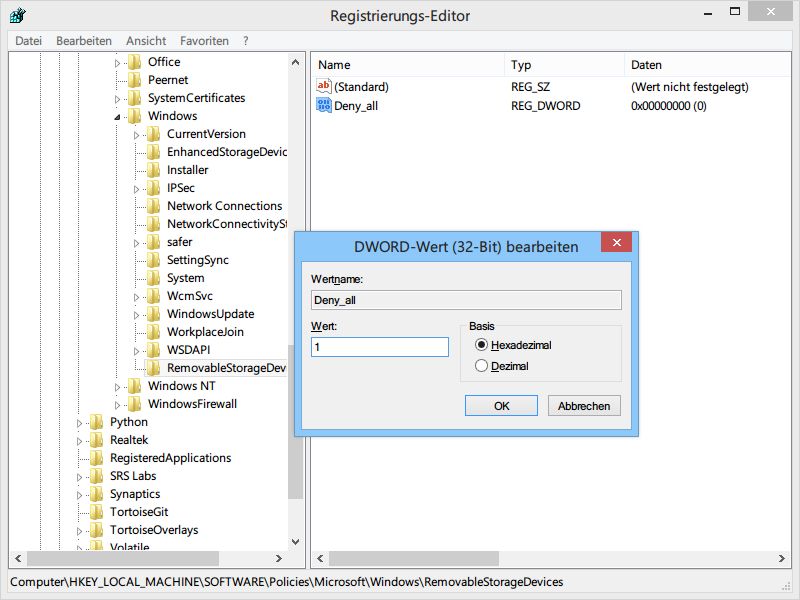Image resolution: width=800 pixels, height=600 pixels.
Task: Expand the Office key
Action: pos(117,63)
